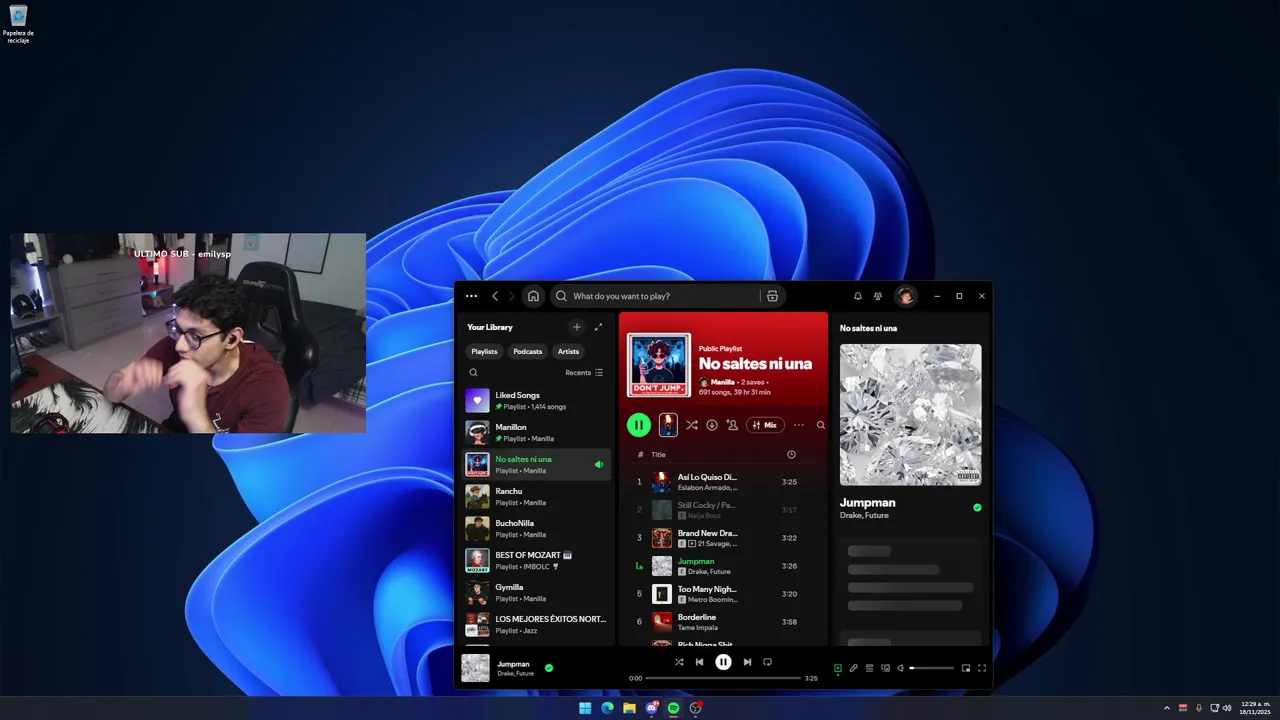The image size is (1280, 720).
Task: Open lyrics with the microphone icon
Action: 853,668
